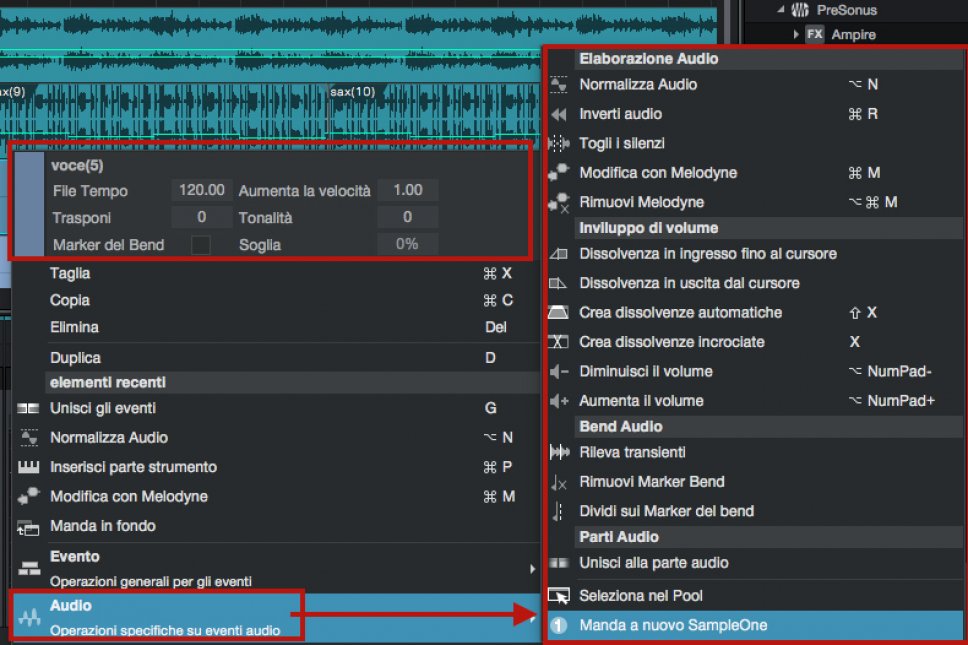The height and width of the screenshot is (645, 968).
Task: Collapse the PreSonus folder
Action: click(x=780, y=10)
